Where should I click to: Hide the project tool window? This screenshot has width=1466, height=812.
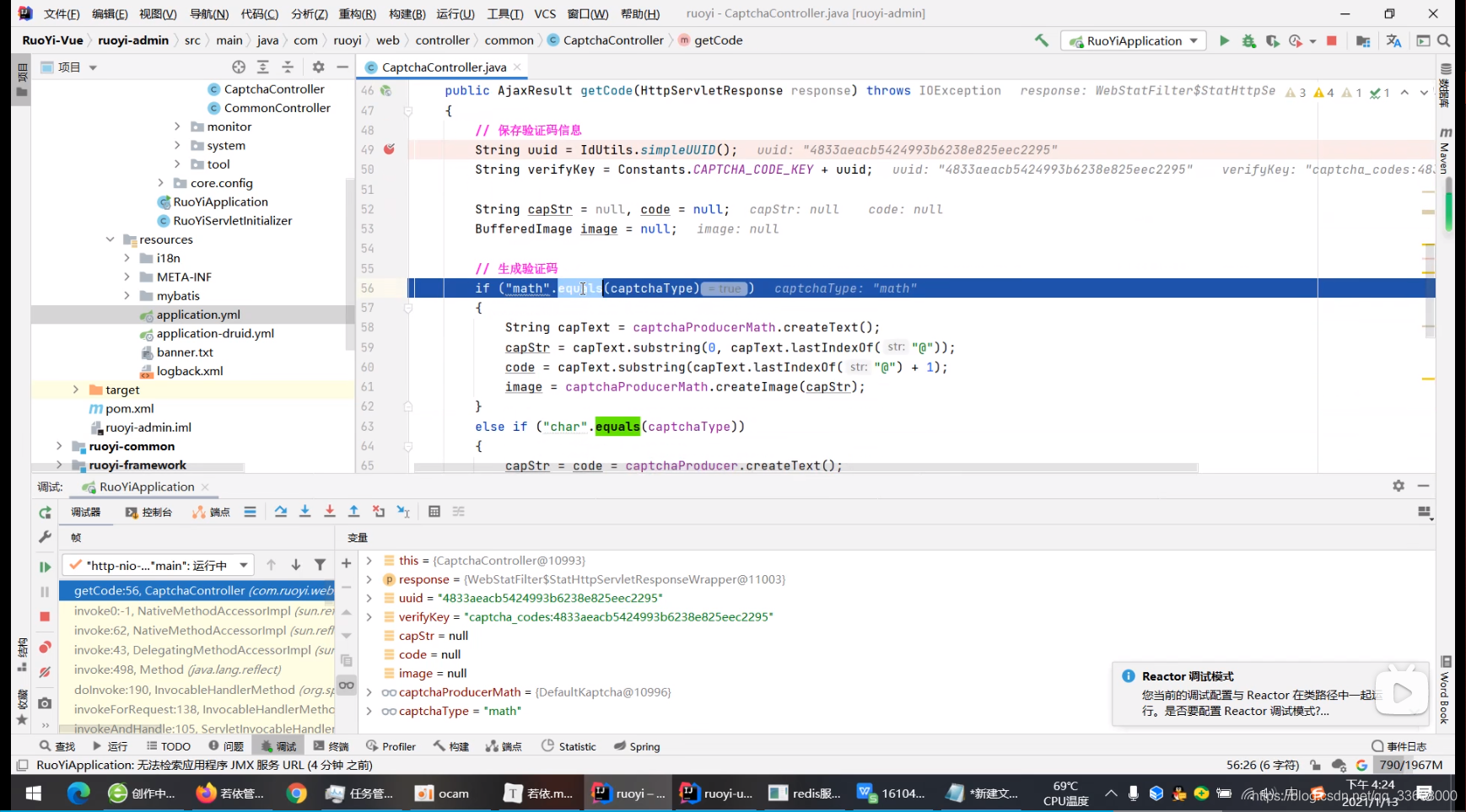[x=342, y=67]
